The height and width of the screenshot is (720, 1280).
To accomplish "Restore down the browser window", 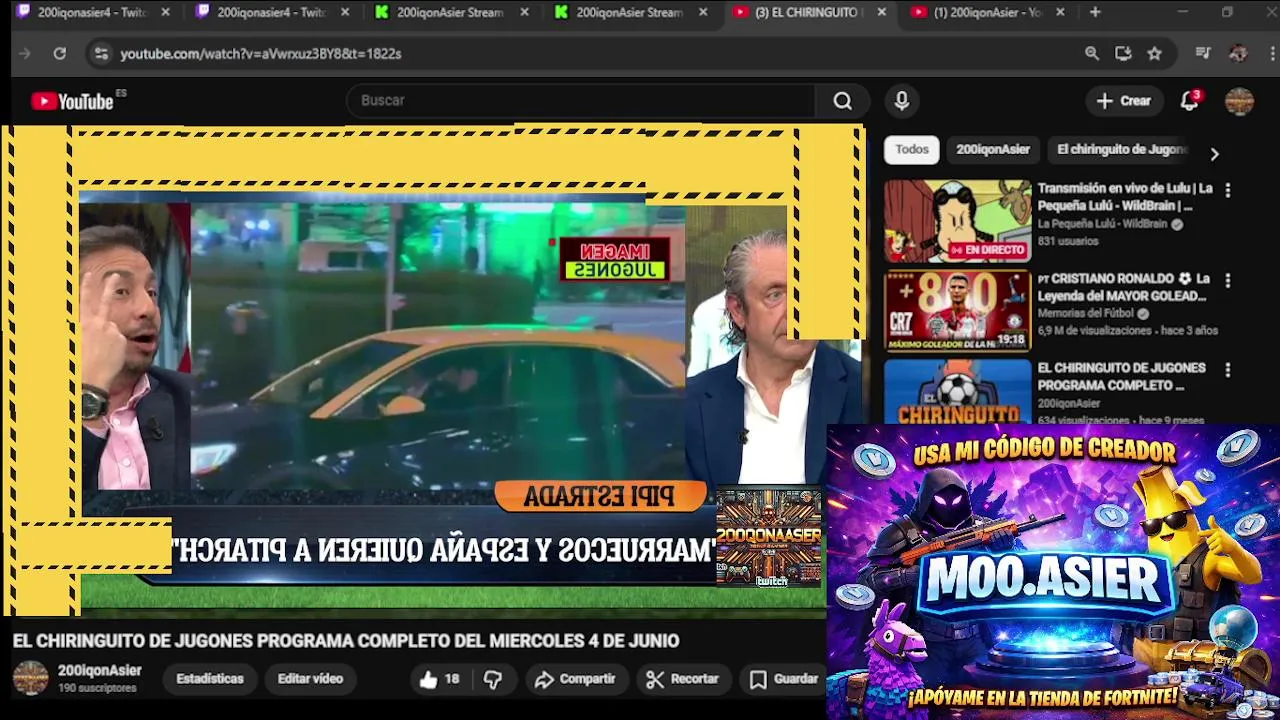I will click(1227, 13).
